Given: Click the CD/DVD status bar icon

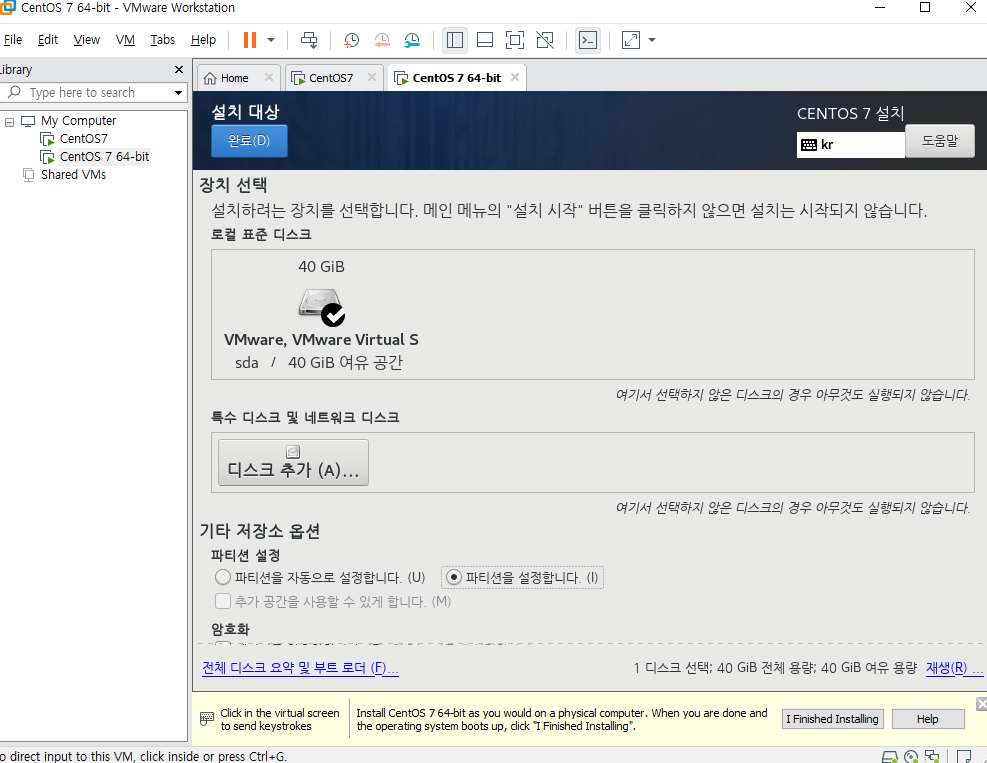Looking at the screenshot, I should pyautogui.click(x=911, y=757).
